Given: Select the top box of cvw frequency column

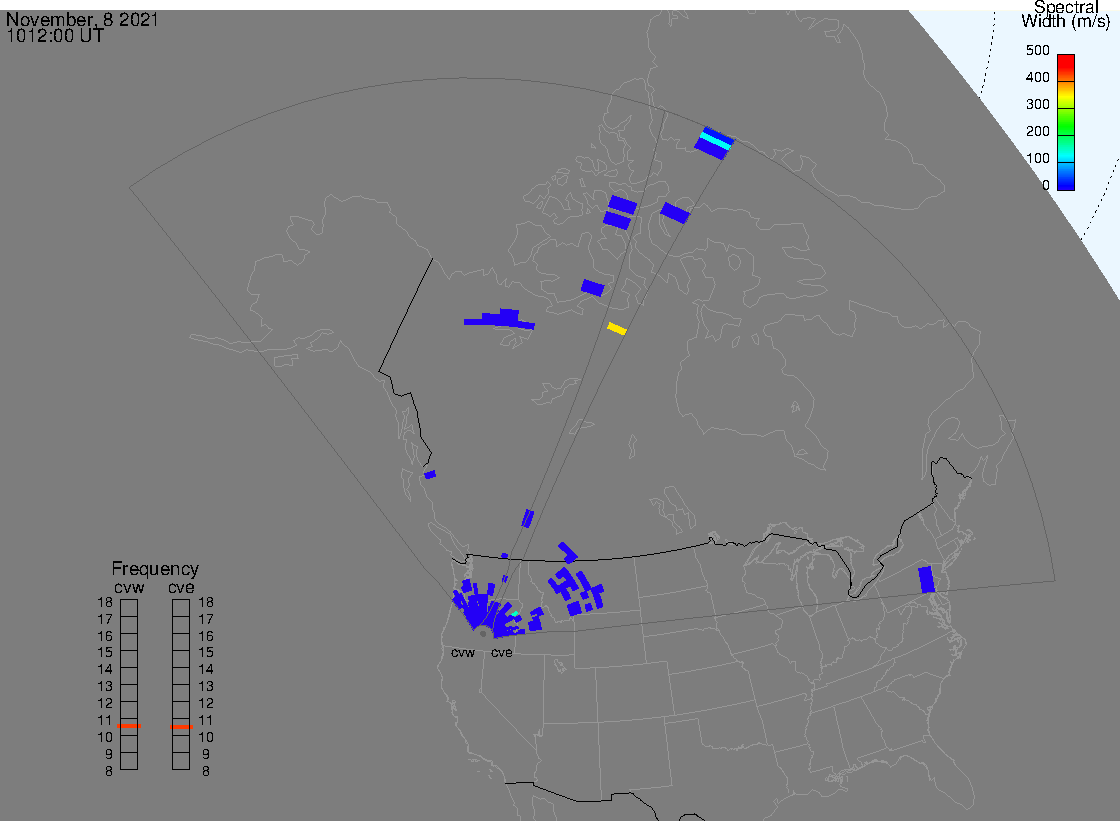Looking at the screenshot, I should coord(129,605).
